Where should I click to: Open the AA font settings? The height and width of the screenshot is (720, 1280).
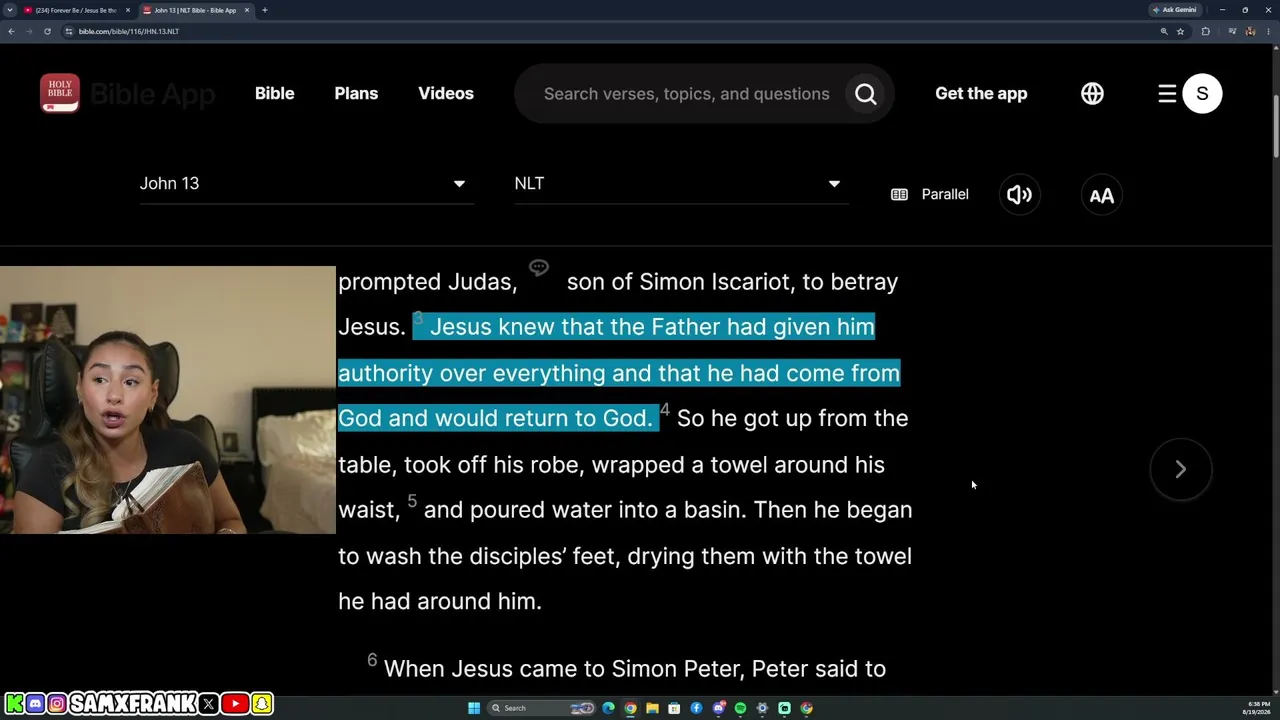point(1101,195)
